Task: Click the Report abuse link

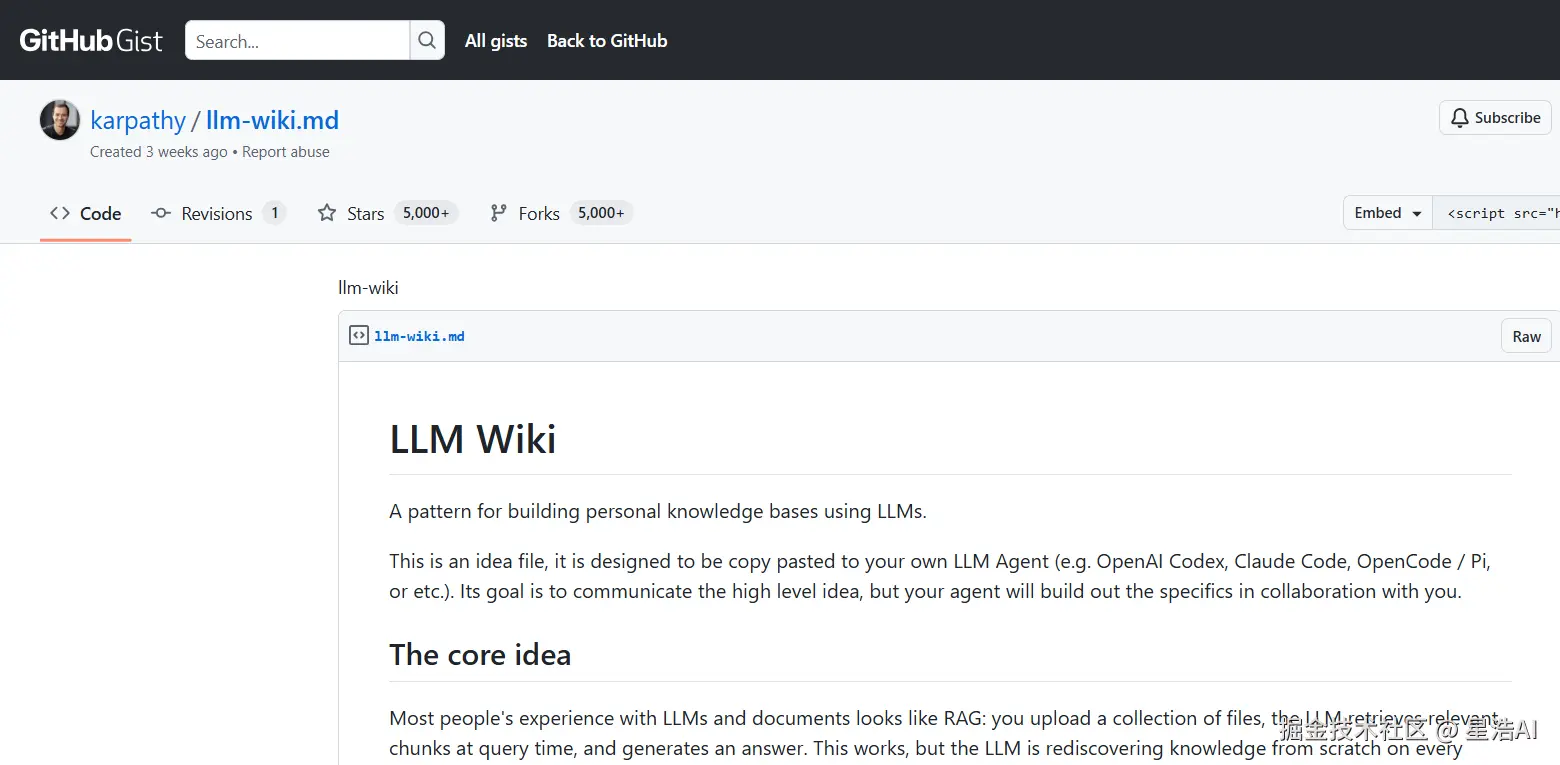Action: [x=286, y=152]
